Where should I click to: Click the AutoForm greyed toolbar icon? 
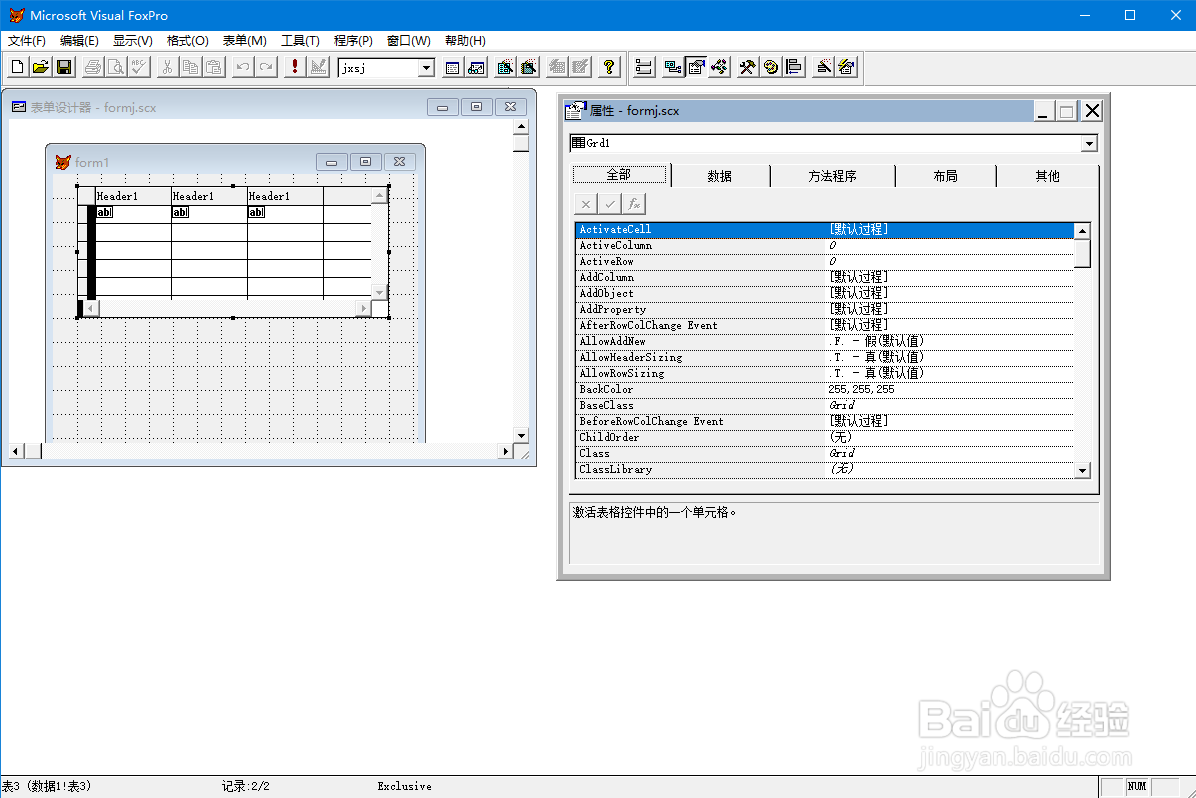point(558,67)
